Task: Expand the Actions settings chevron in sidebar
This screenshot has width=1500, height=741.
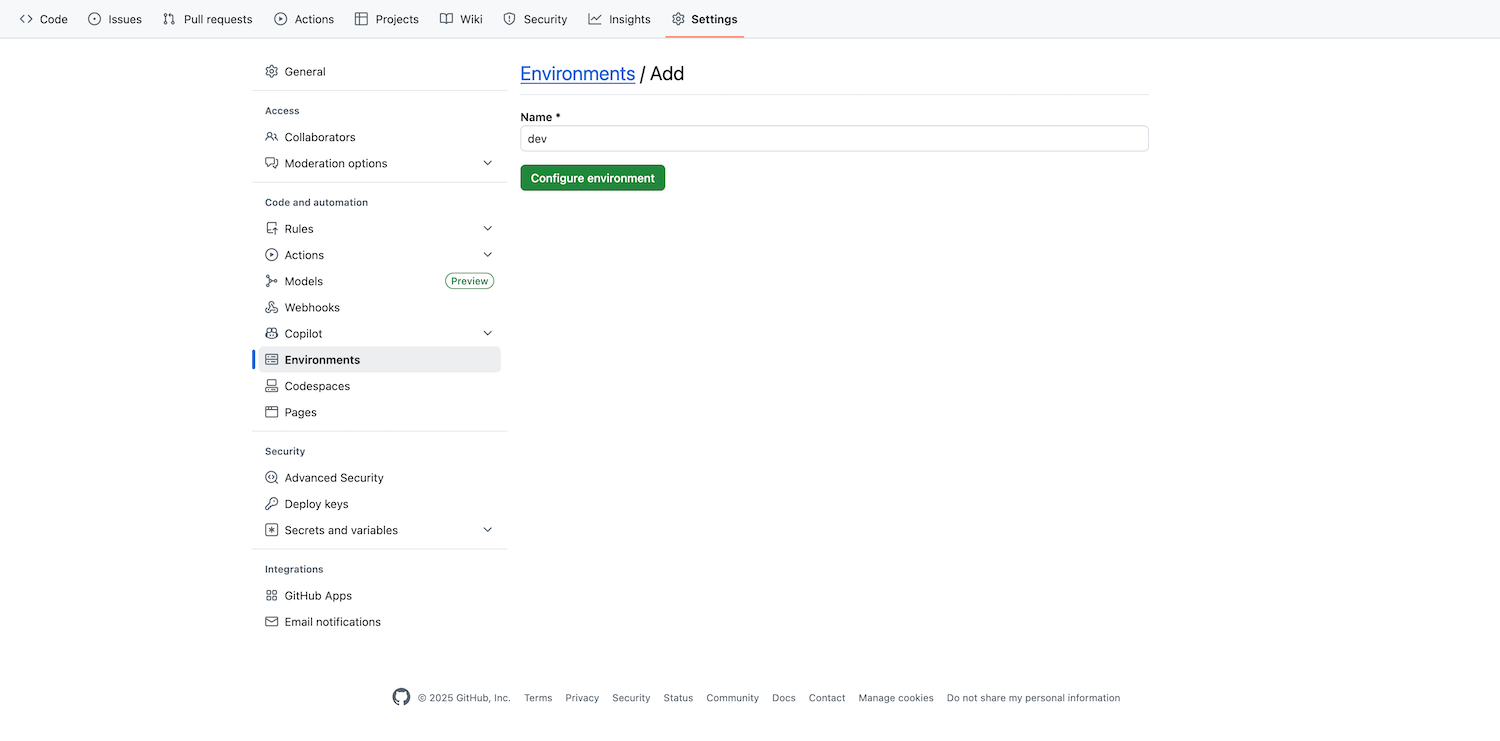Action: coord(488,255)
